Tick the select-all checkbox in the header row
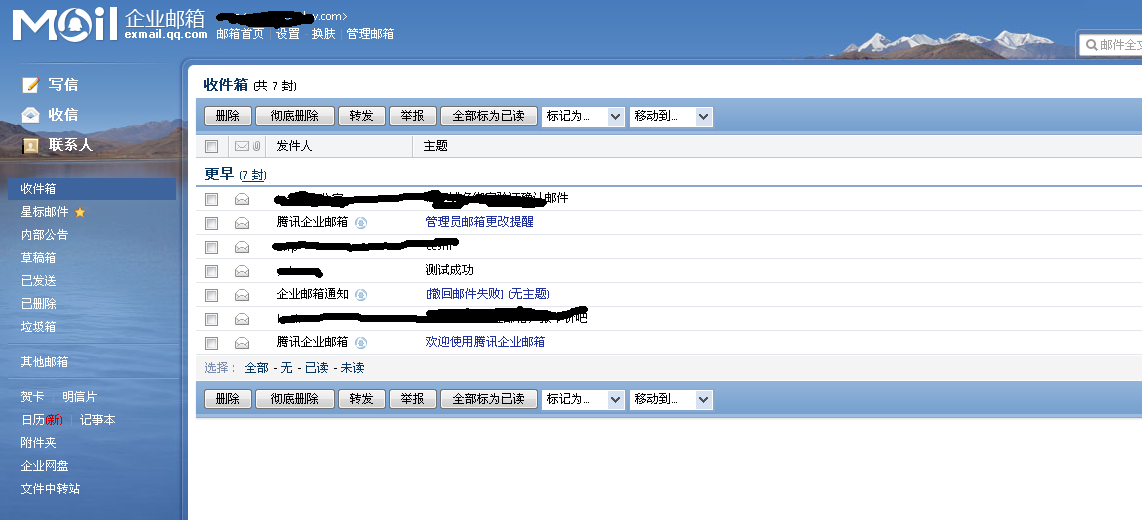1142x520 pixels. 211,146
